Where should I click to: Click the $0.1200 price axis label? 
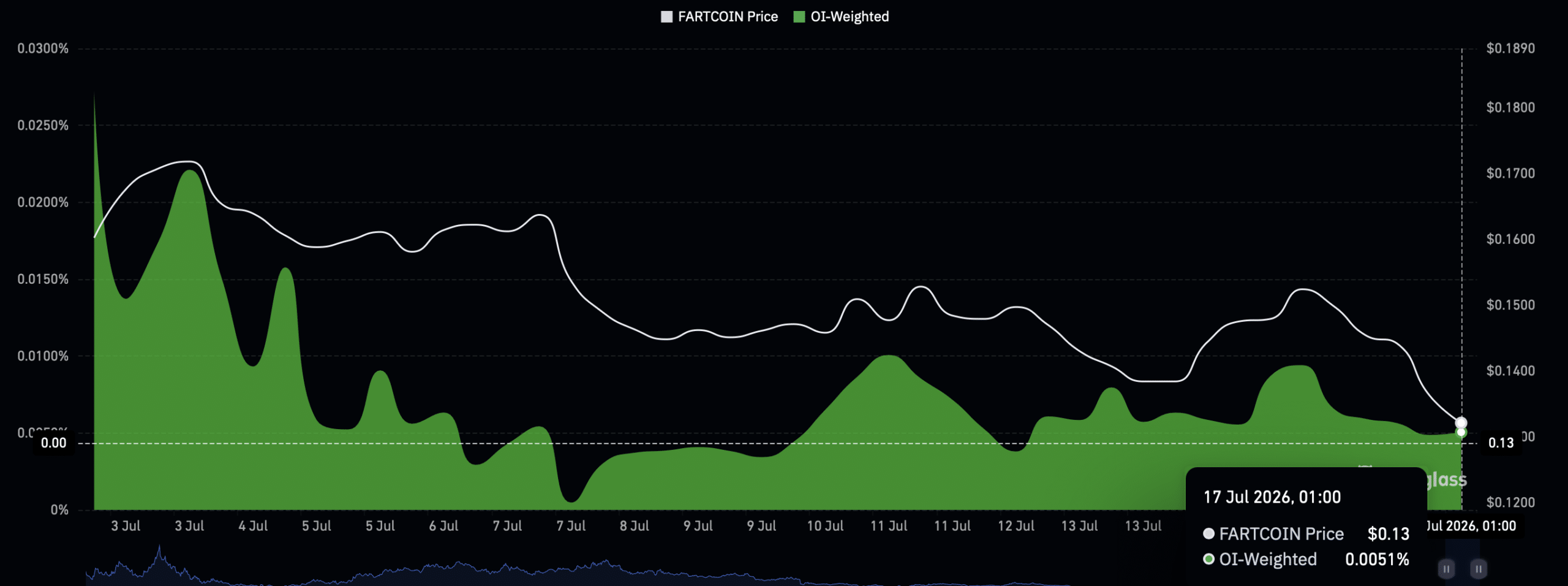(1510, 503)
